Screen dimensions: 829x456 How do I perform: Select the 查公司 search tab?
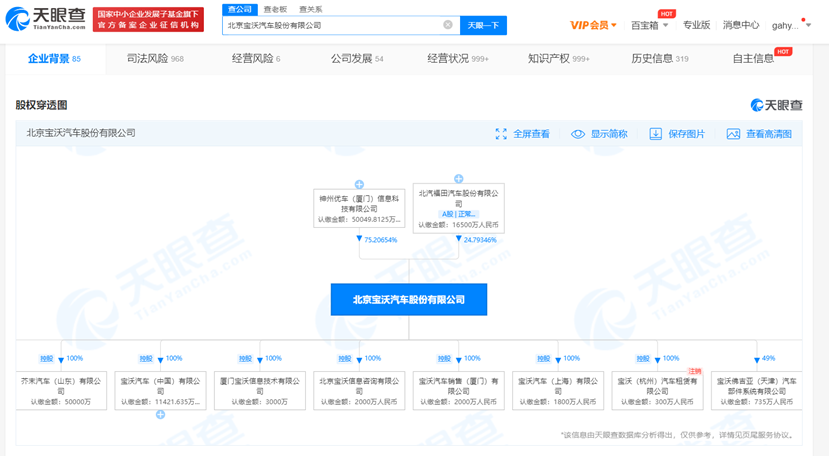240,10
